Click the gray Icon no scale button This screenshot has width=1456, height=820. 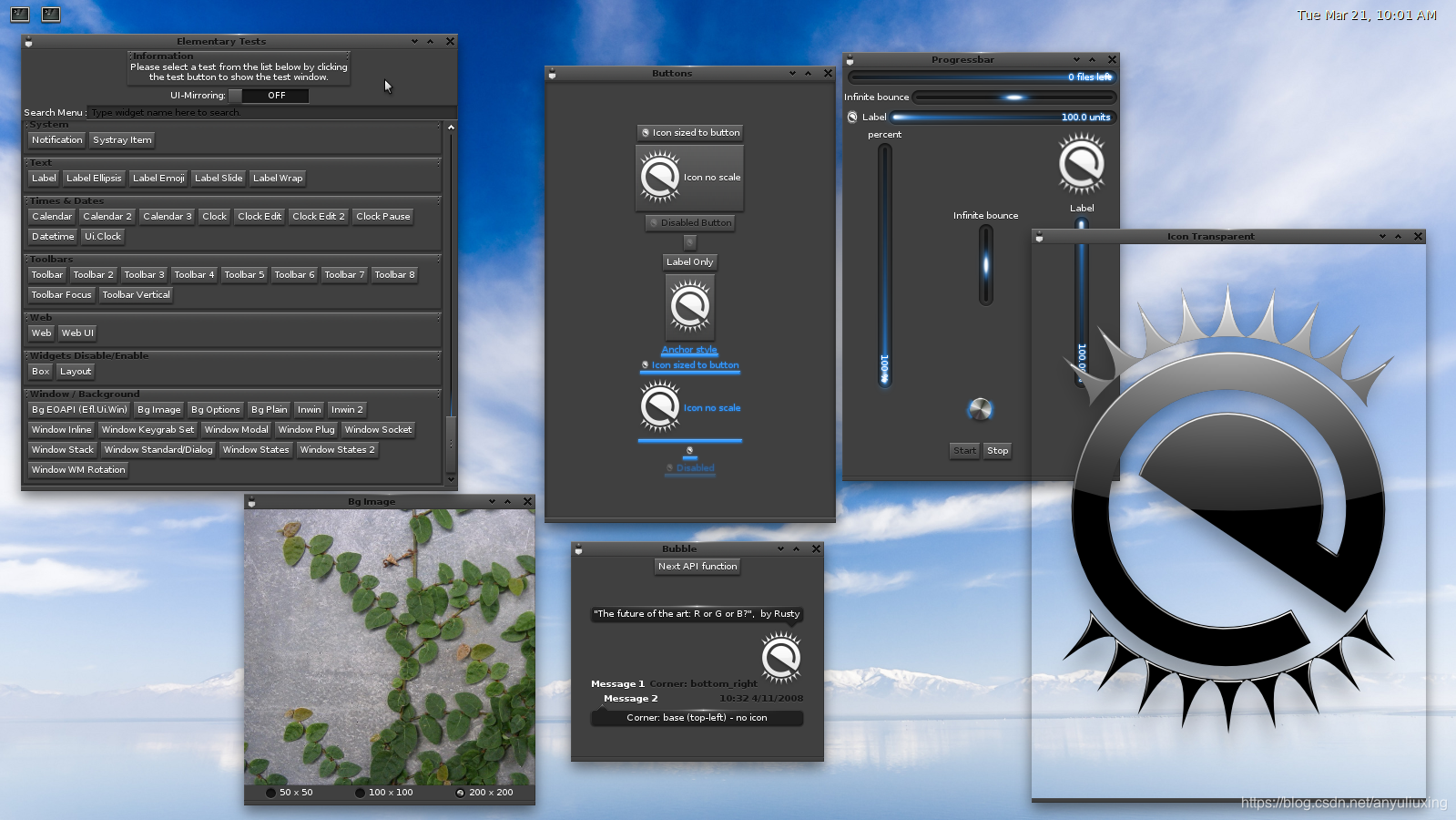coord(690,178)
